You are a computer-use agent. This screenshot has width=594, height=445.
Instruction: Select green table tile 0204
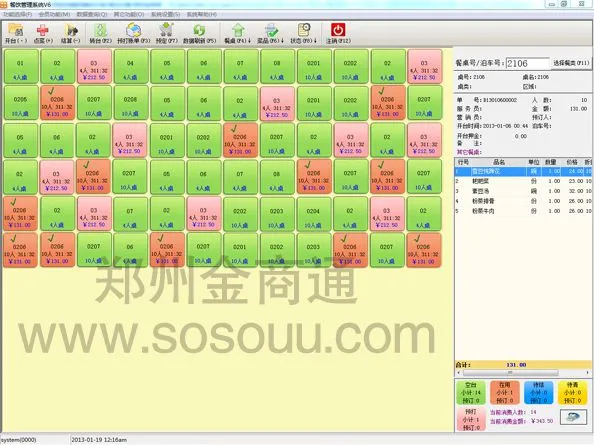point(314,214)
